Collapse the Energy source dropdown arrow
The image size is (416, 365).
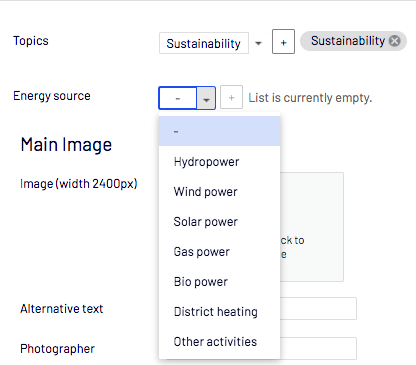click(x=206, y=98)
